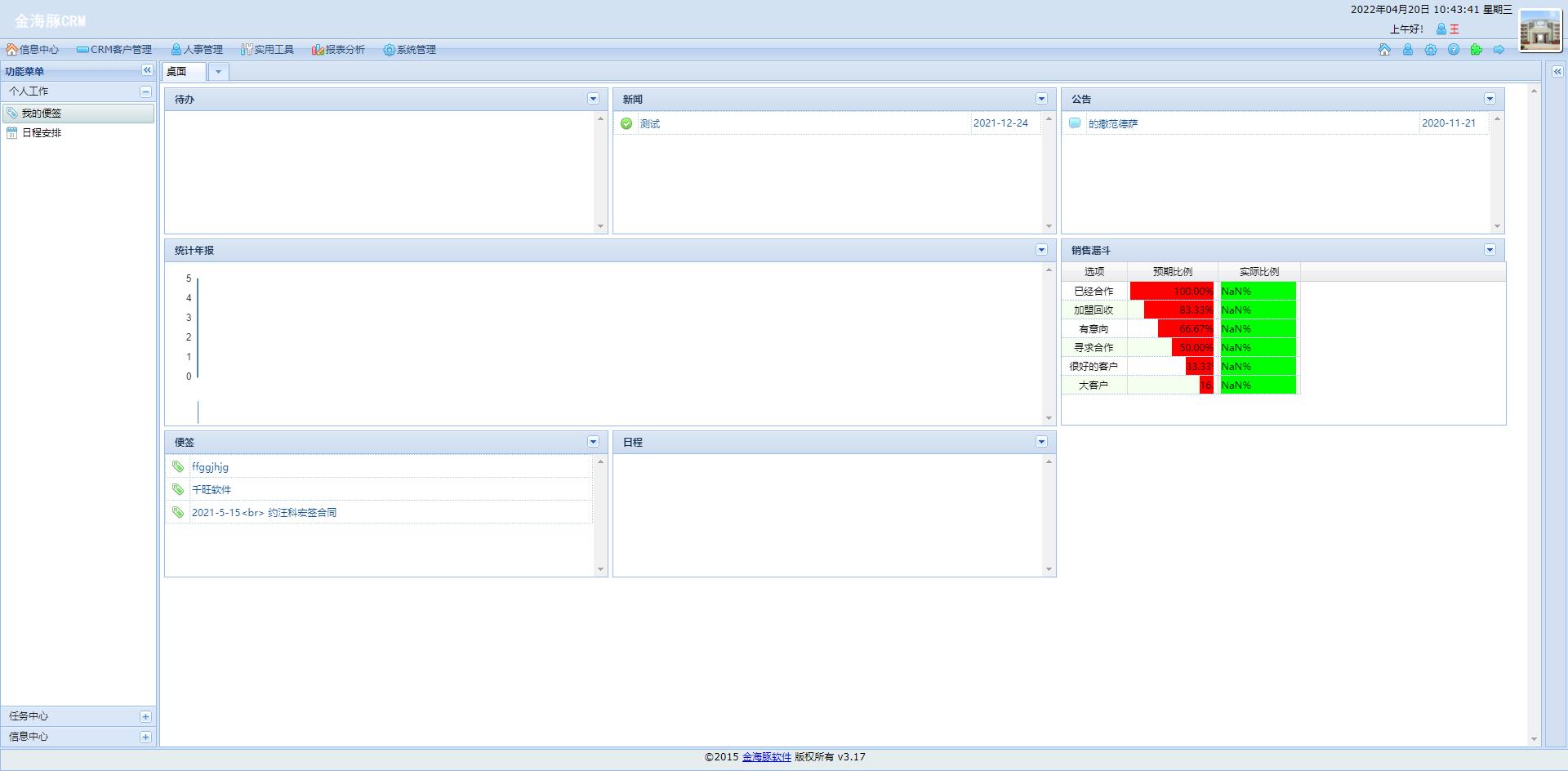Screen dimensions: 1568x771
Task: Open the 报表分析 menu
Action: click(x=338, y=50)
